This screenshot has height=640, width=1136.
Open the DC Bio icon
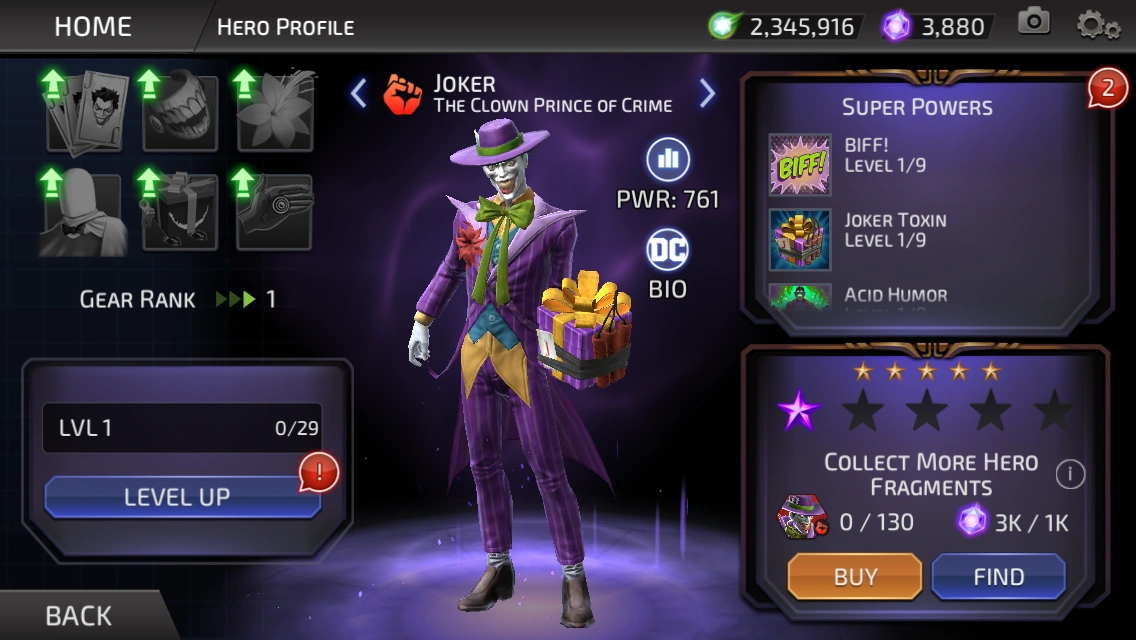pyautogui.click(x=667, y=249)
